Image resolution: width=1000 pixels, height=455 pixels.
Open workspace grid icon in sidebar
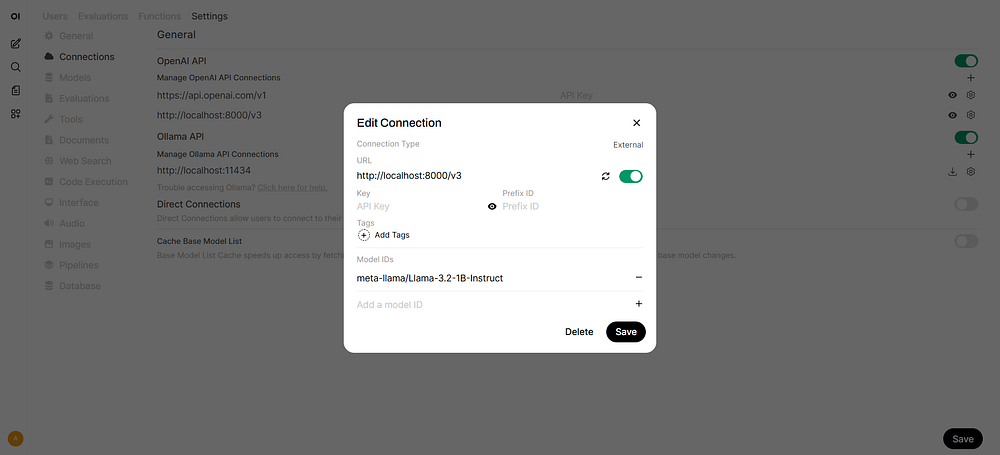(x=16, y=114)
